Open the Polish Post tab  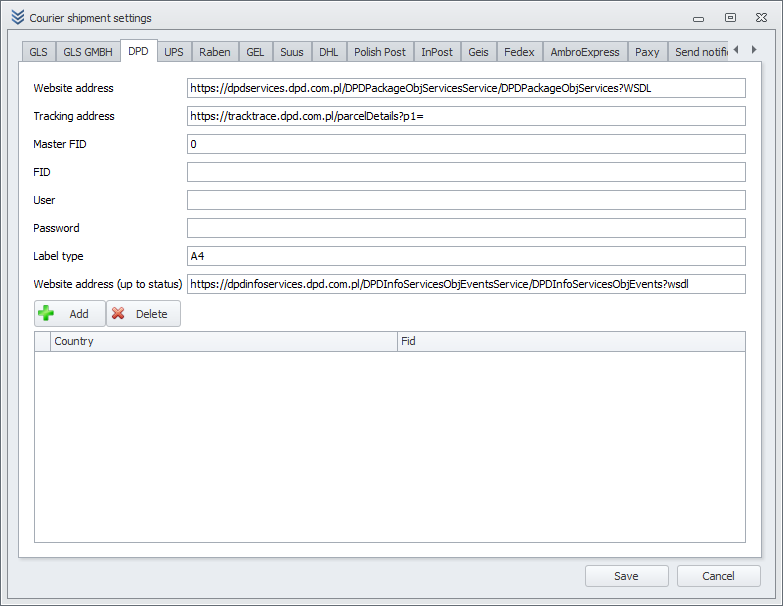[380, 52]
